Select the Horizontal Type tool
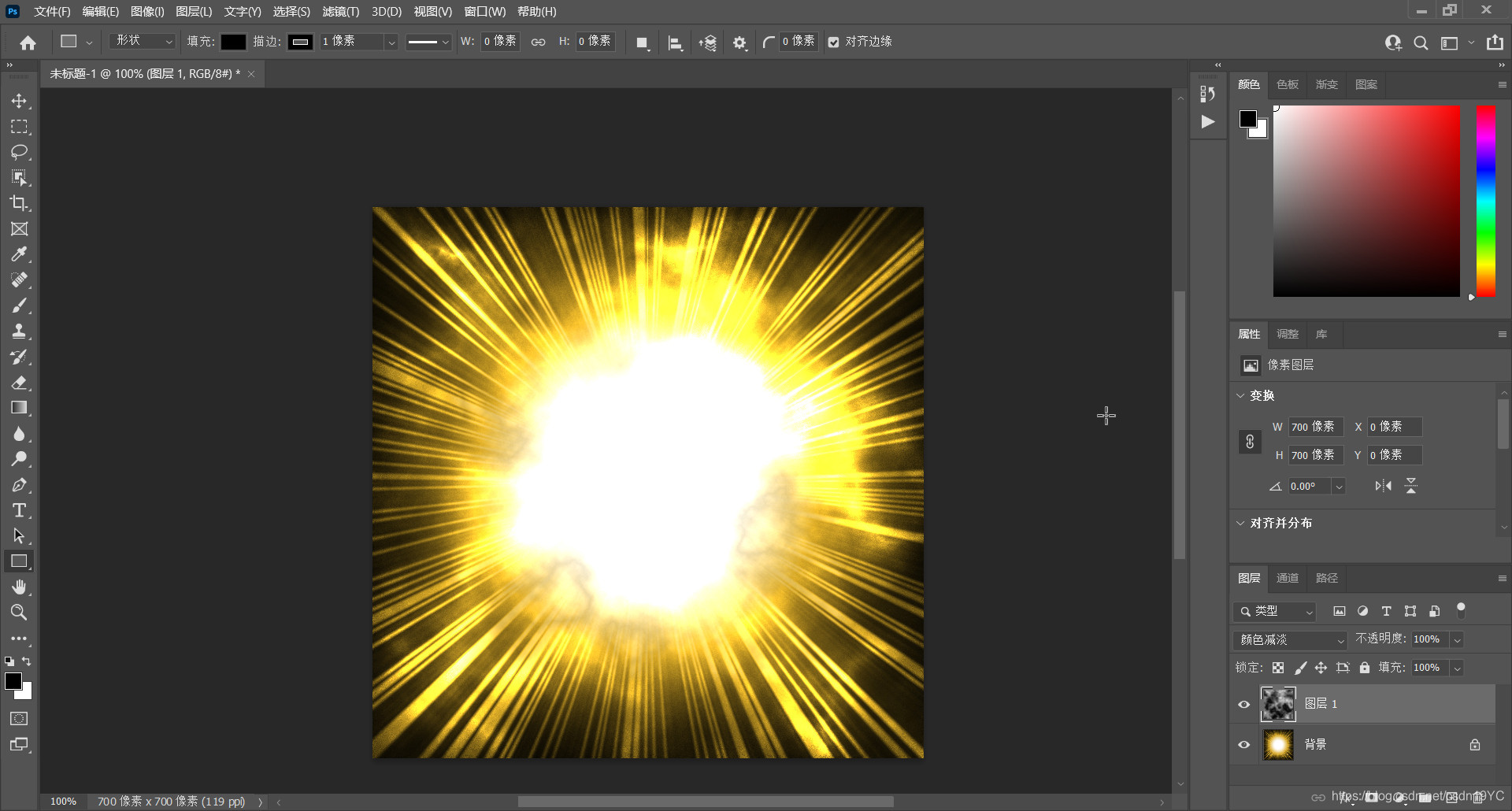This screenshot has height=811, width=1512. coord(19,510)
